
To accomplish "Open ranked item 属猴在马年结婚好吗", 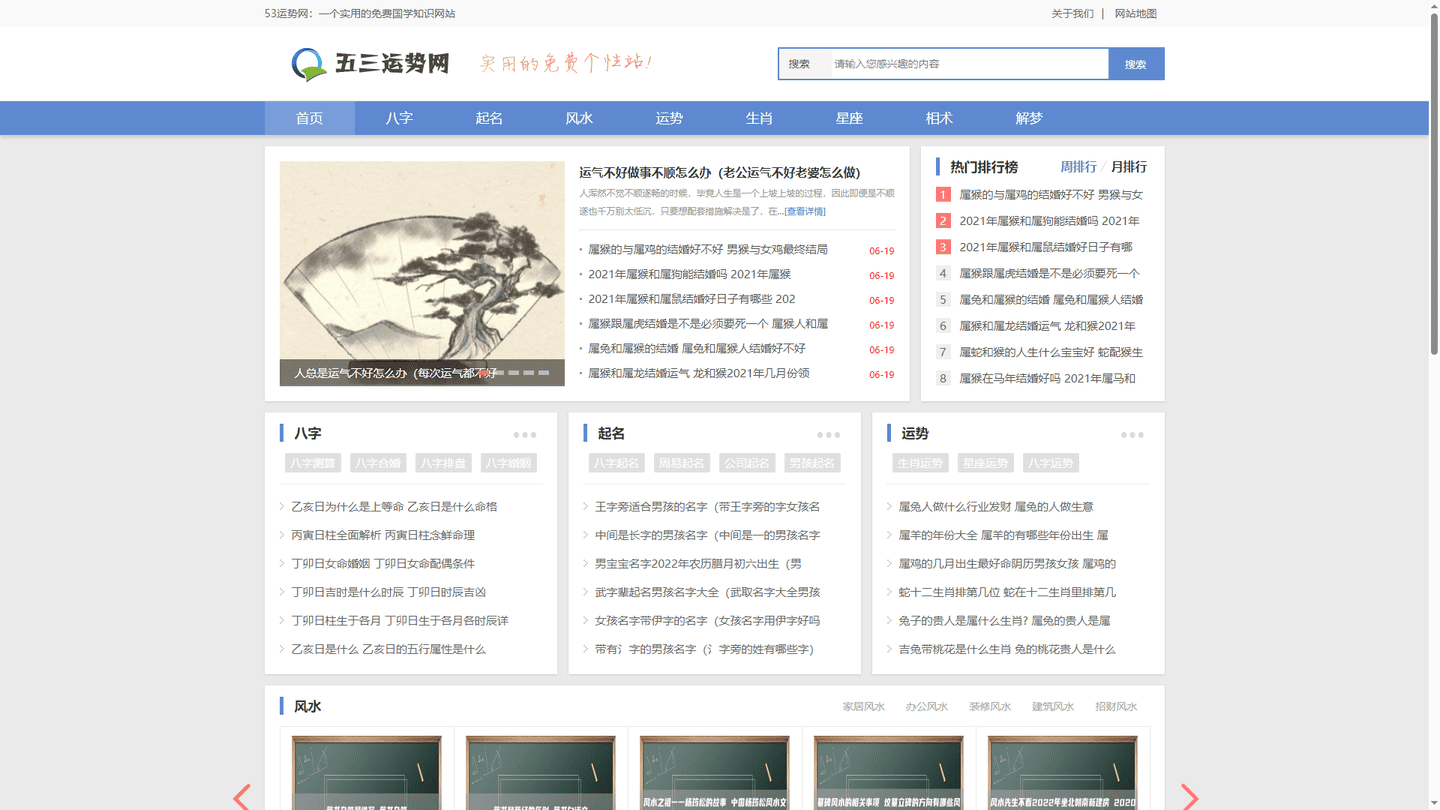I will click(x=1047, y=378).
